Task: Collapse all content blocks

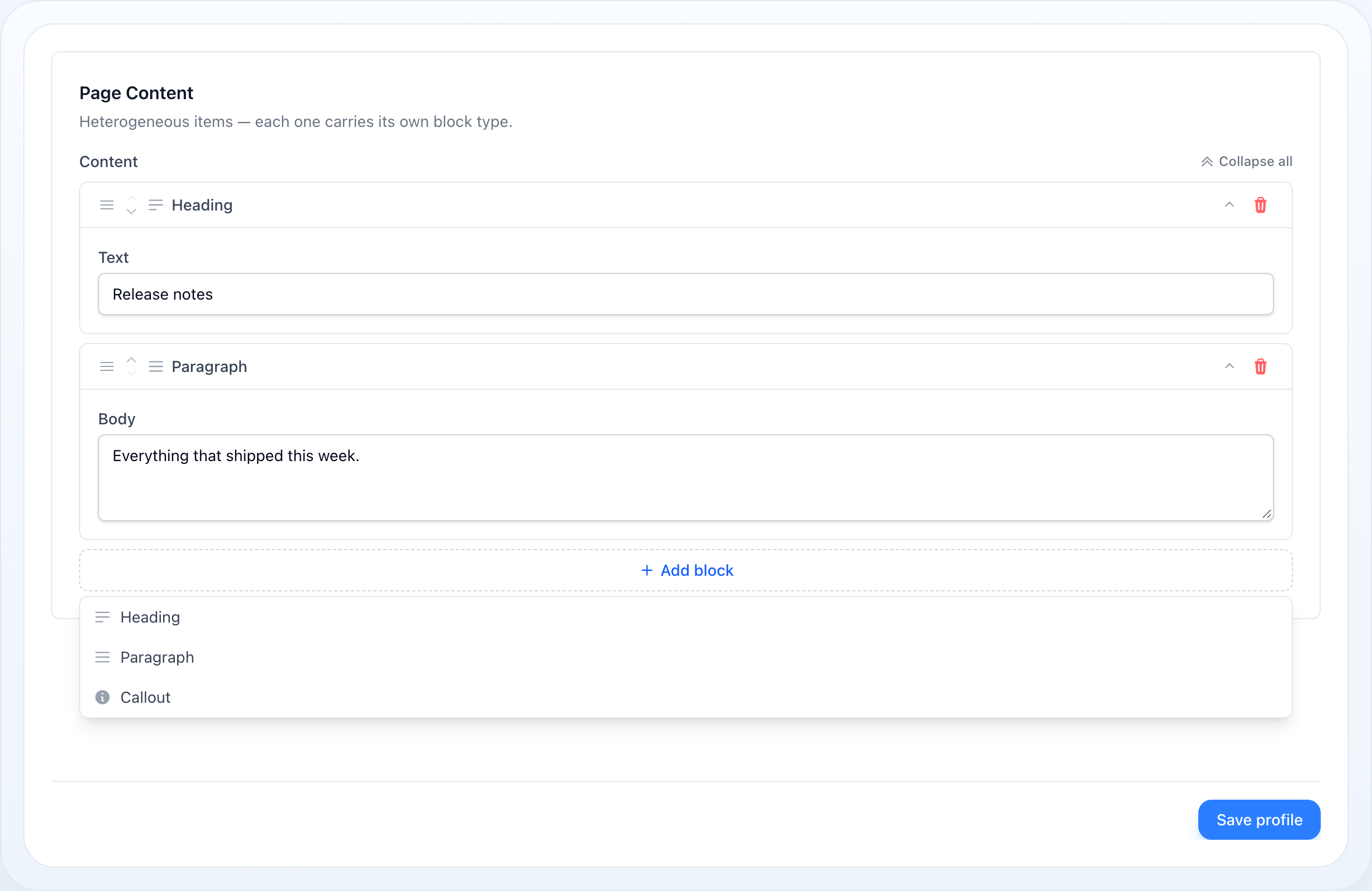Action: (x=1246, y=161)
